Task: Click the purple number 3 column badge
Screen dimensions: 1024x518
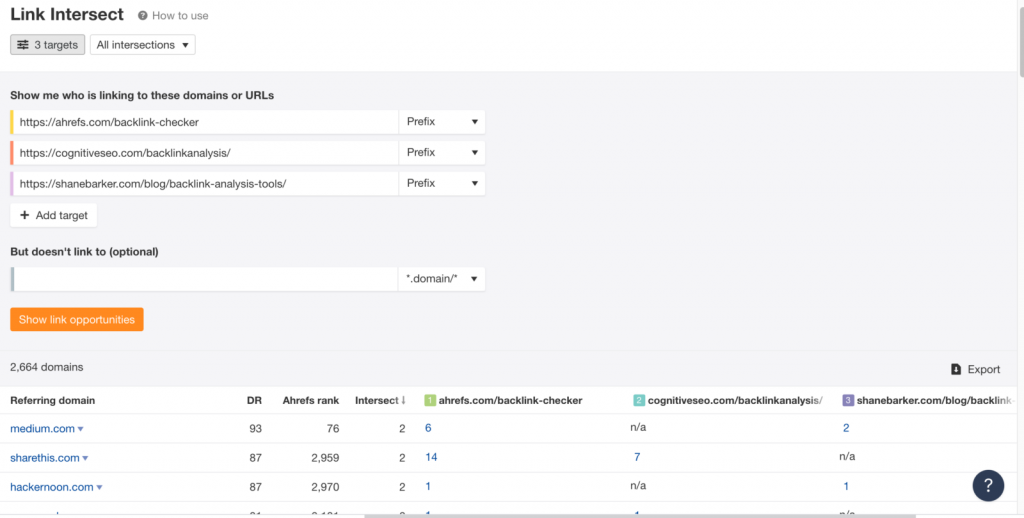Action: [848, 401]
